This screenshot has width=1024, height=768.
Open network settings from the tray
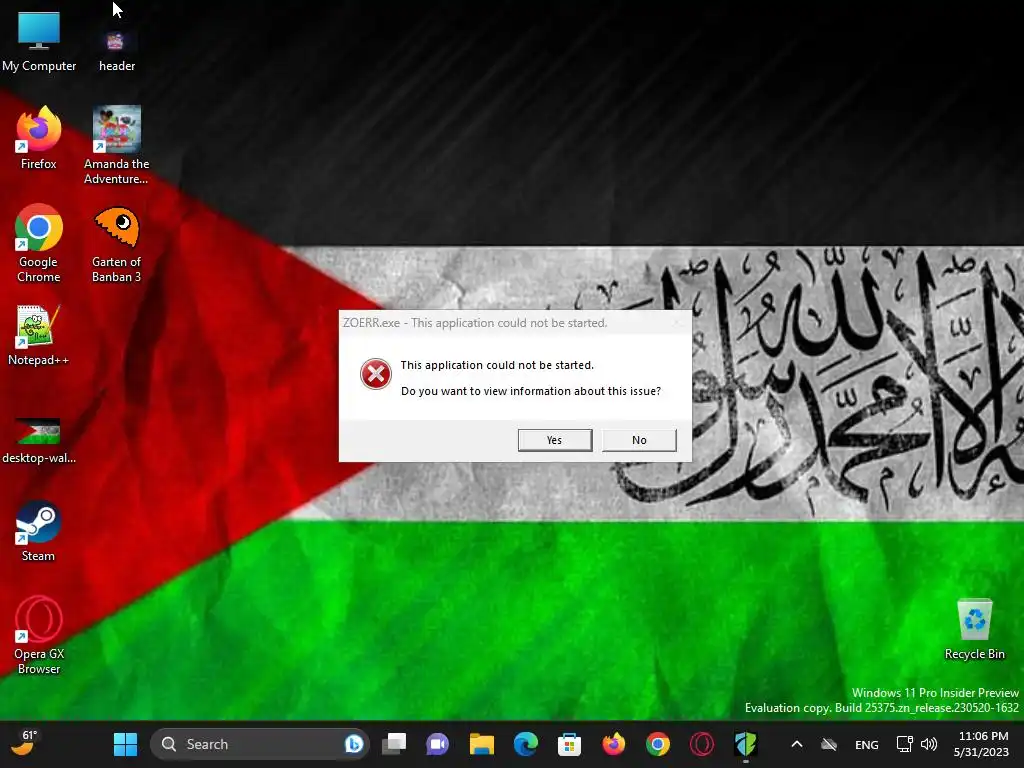(904, 744)
